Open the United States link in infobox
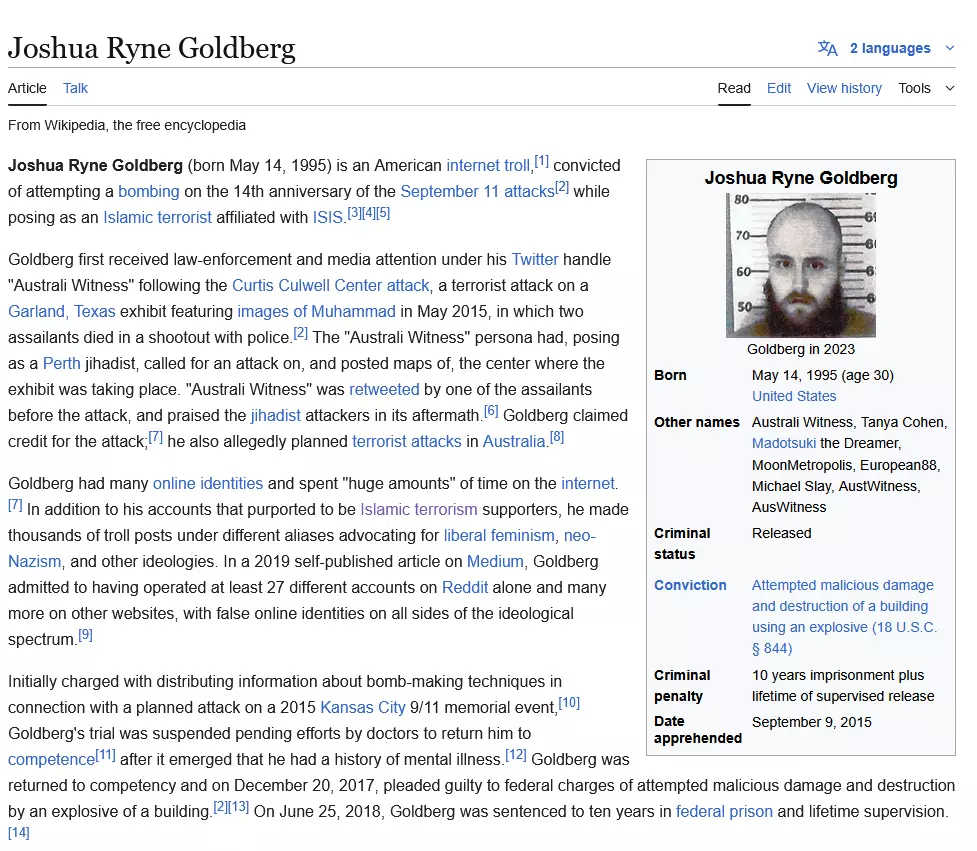977x851 pixels. click(794, 396)
